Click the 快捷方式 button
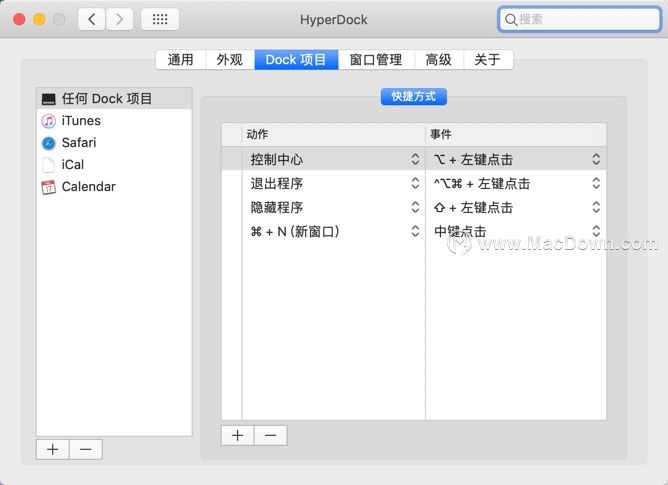 click(x=414, y=97)
